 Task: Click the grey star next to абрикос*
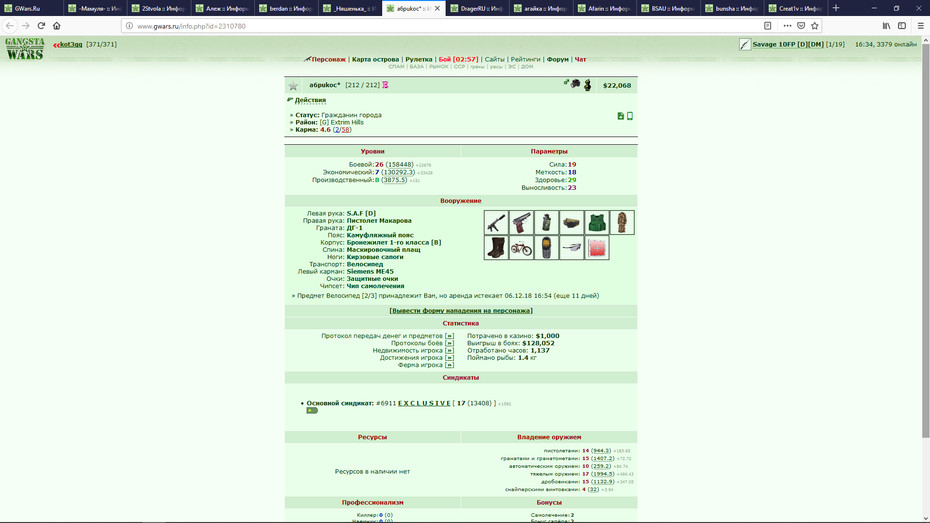[293, 86]
